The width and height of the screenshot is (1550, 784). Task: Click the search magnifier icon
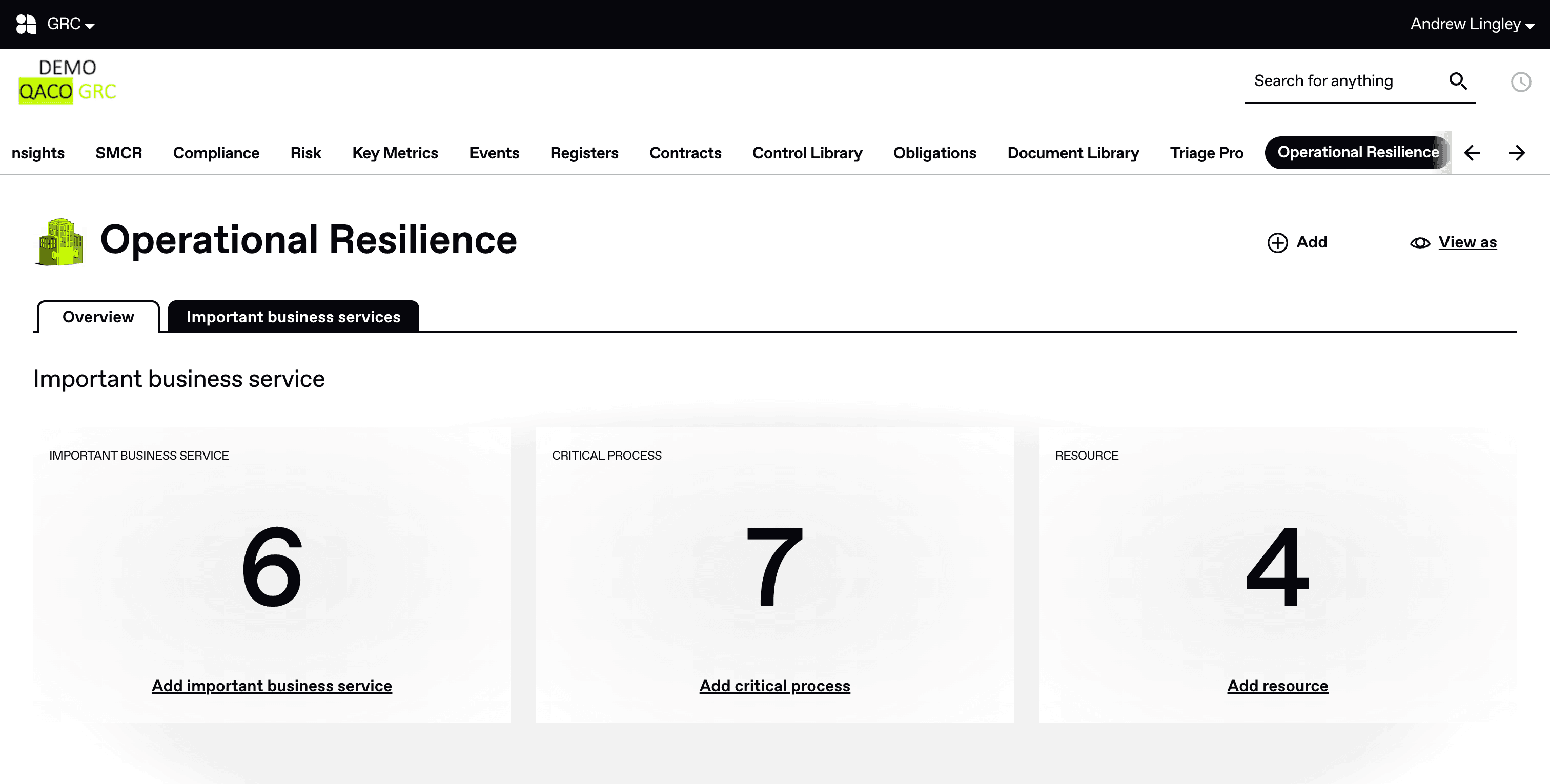coord(1457,80)
